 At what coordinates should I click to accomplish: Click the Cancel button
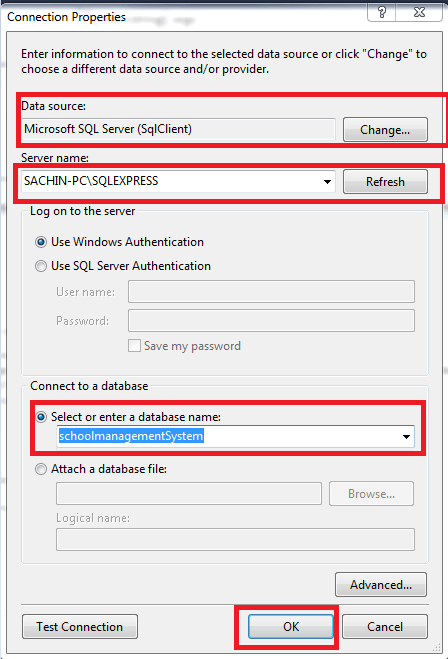tap(385, 627)
